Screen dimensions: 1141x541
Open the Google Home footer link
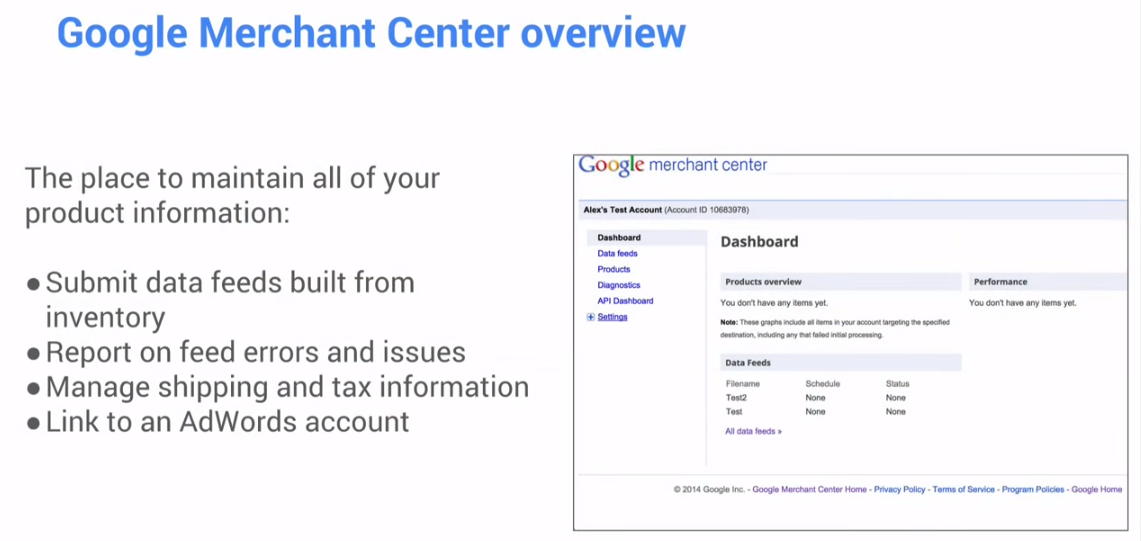coord(1097,490)
